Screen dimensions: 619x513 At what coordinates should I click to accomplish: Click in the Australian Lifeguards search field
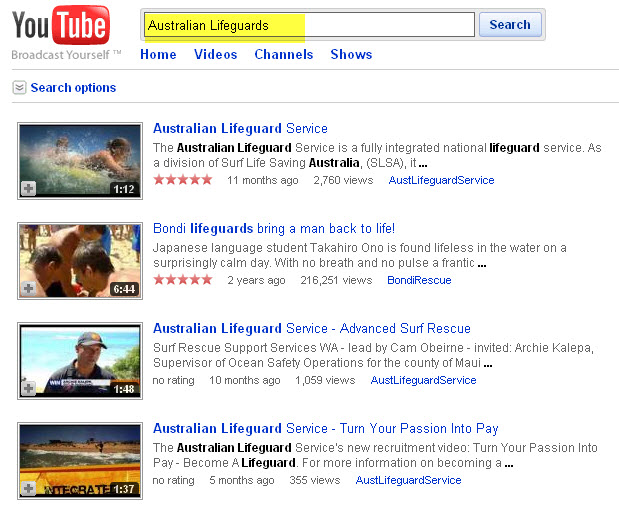[308, 25]
